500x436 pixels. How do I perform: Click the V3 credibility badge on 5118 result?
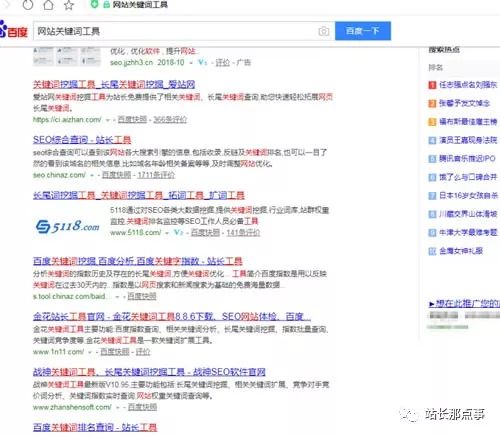[x=179, y=232]
